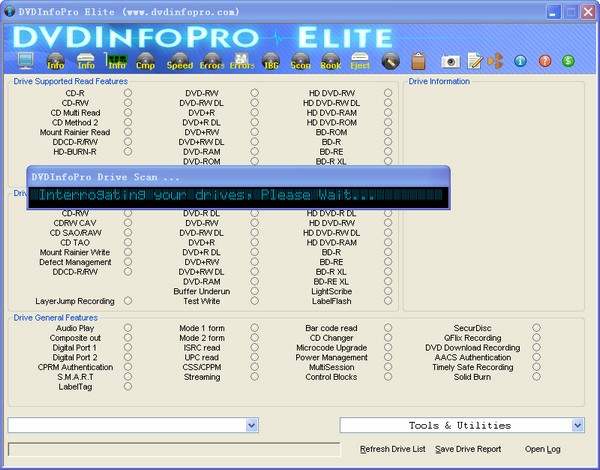Click the SecurDisc feature radio indicator

tap(536, 328)
